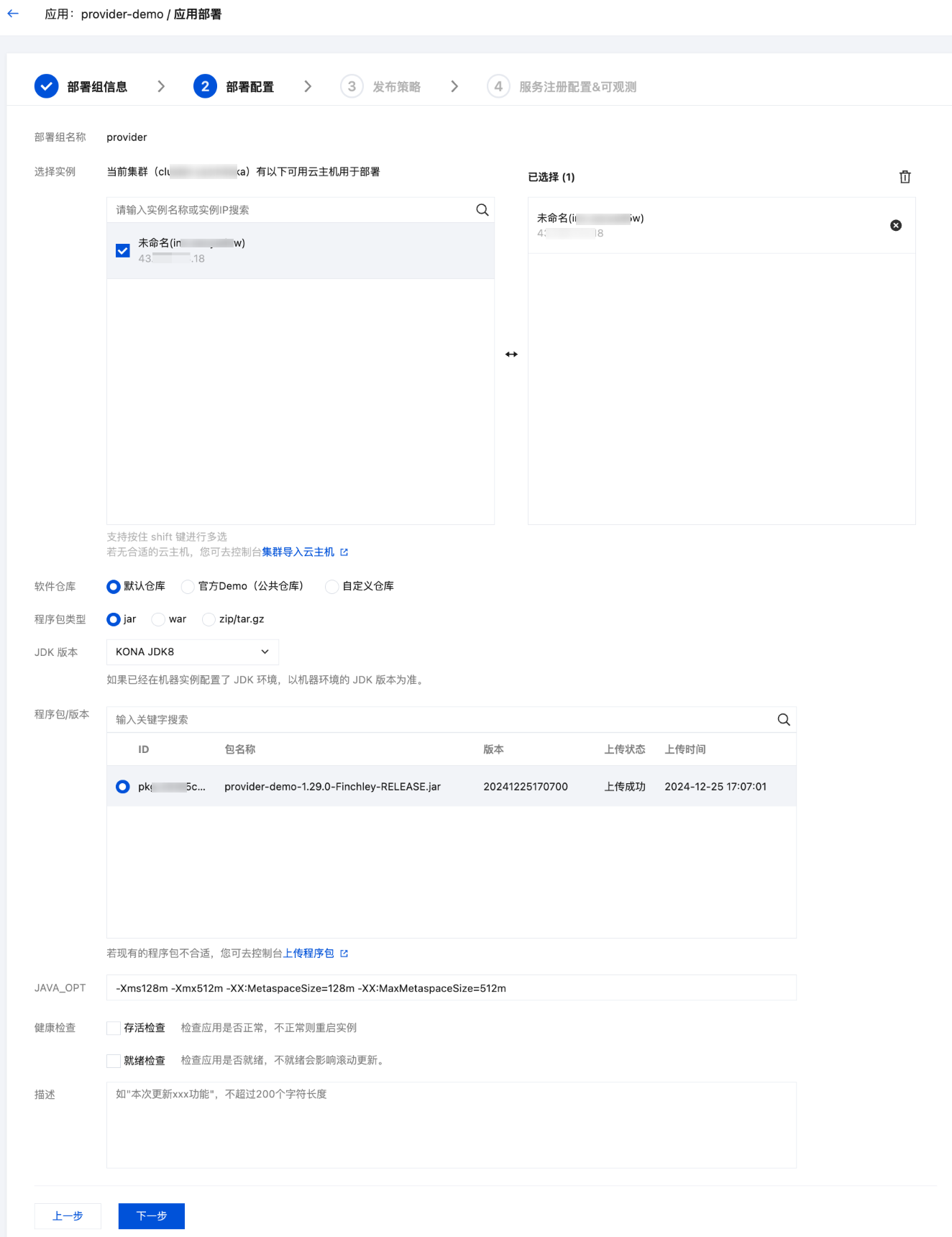Image resolution: width=952 pixels, height=1237 pixels.
Task: Focus the instance name or IP search field
Action: [x=291, y=210]
